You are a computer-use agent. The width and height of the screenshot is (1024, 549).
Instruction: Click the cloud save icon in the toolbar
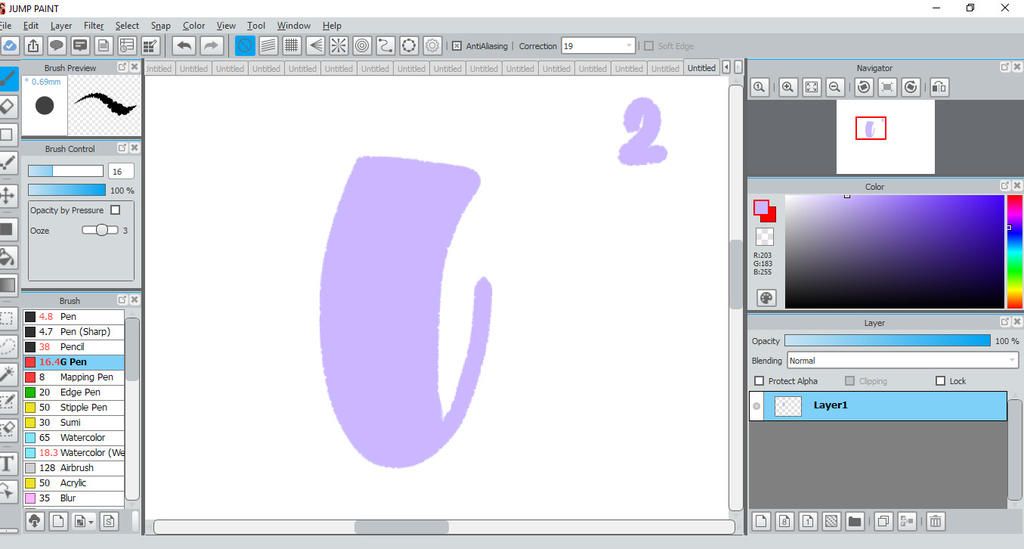click(9, 46)
